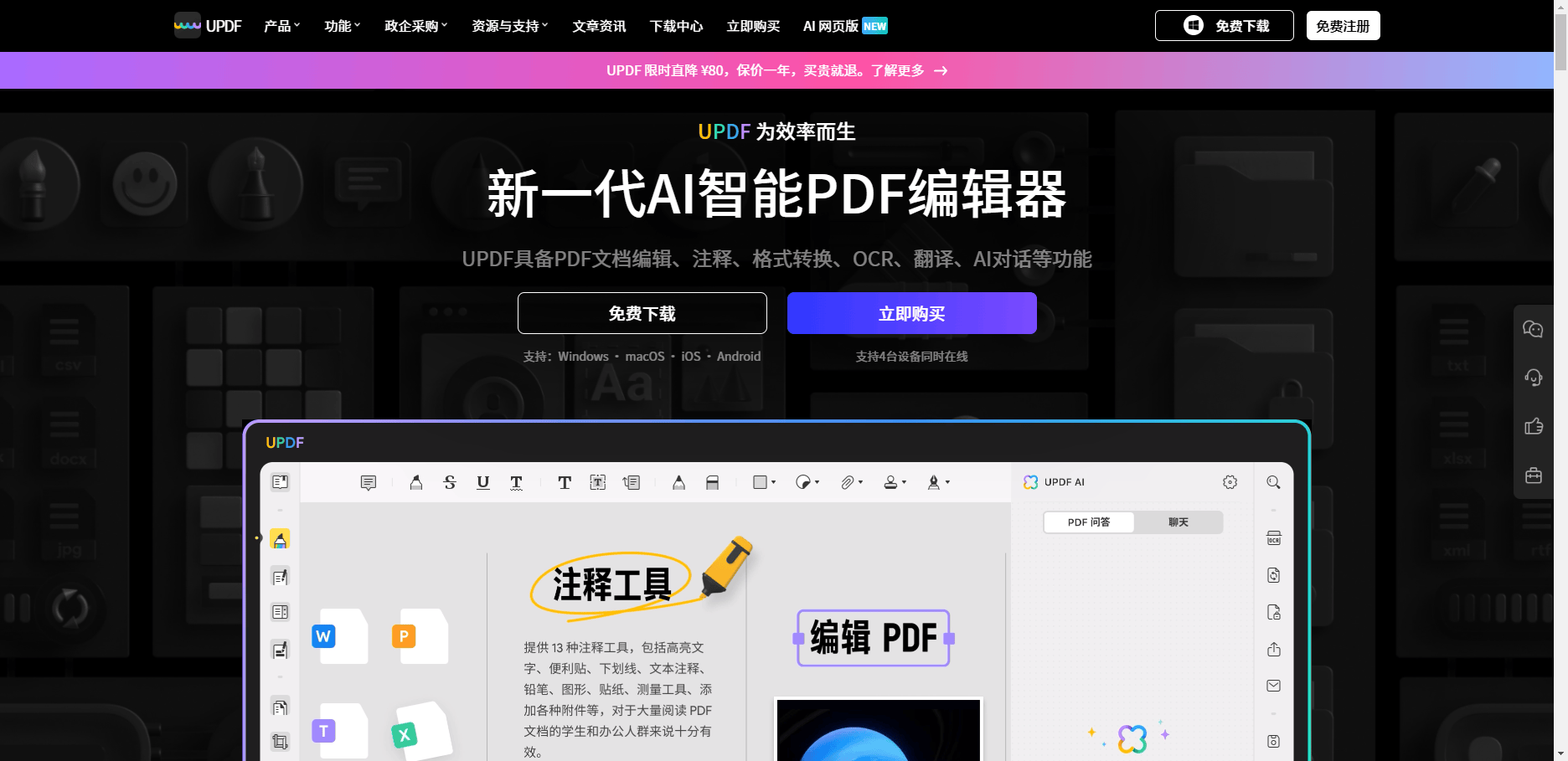Viewport: 1568px width, 761px height.
Task: Open the reader mode icon in left sidebar
Action: pyautogui.click(x=281, y=482)
